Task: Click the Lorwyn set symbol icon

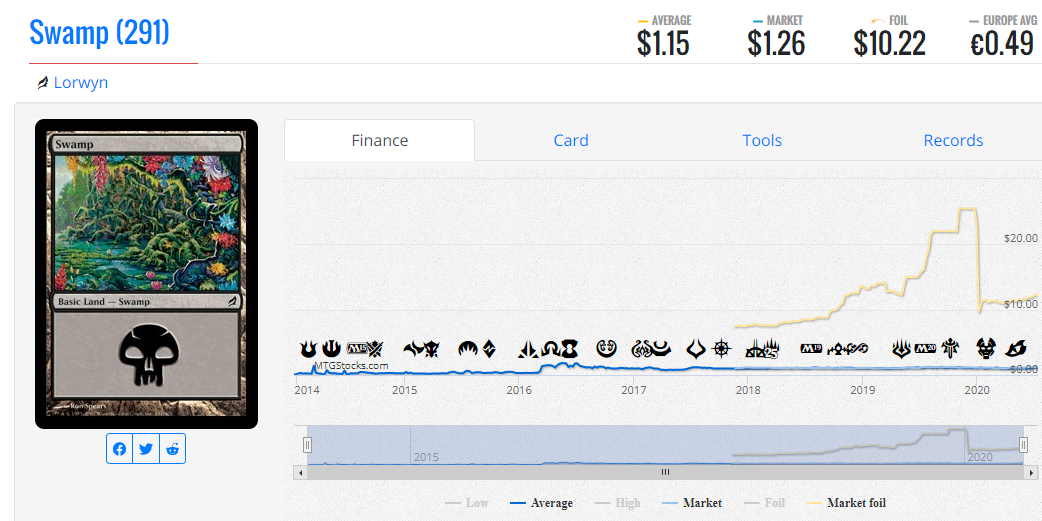Action: coord(43,83)
